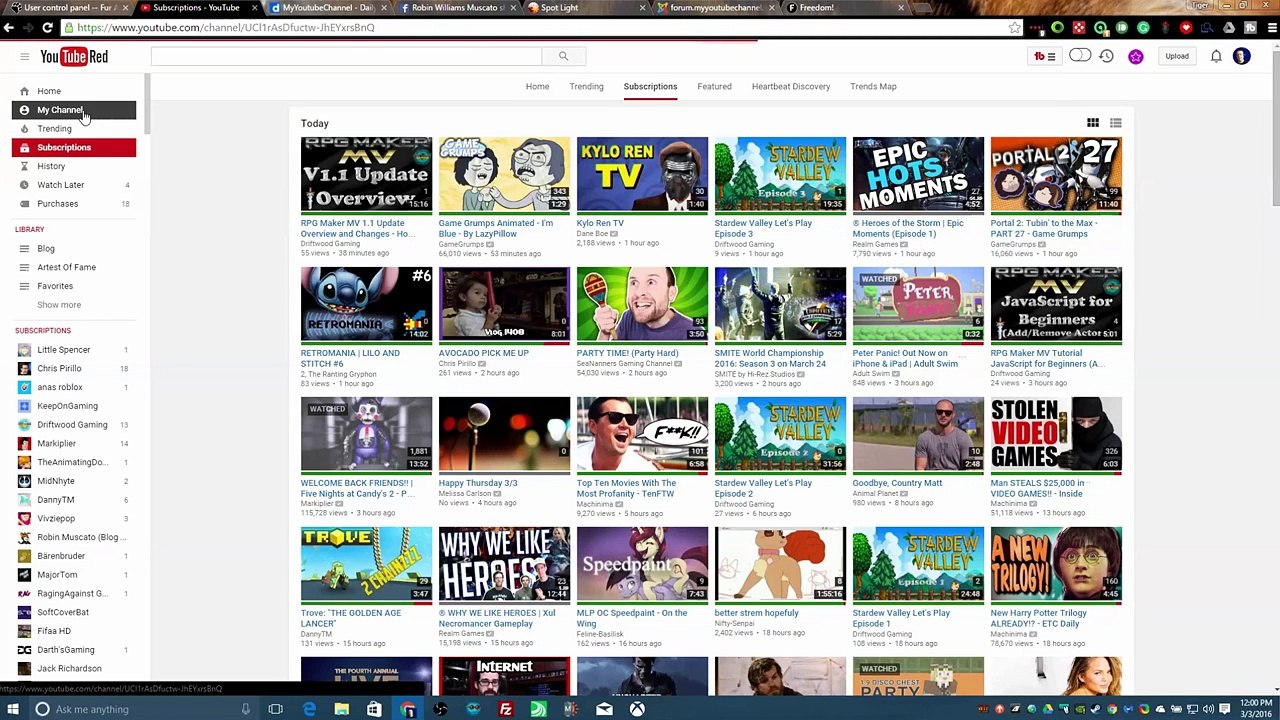Open the notifications bell
1280x720 pixels.
tap(1216, 57)
